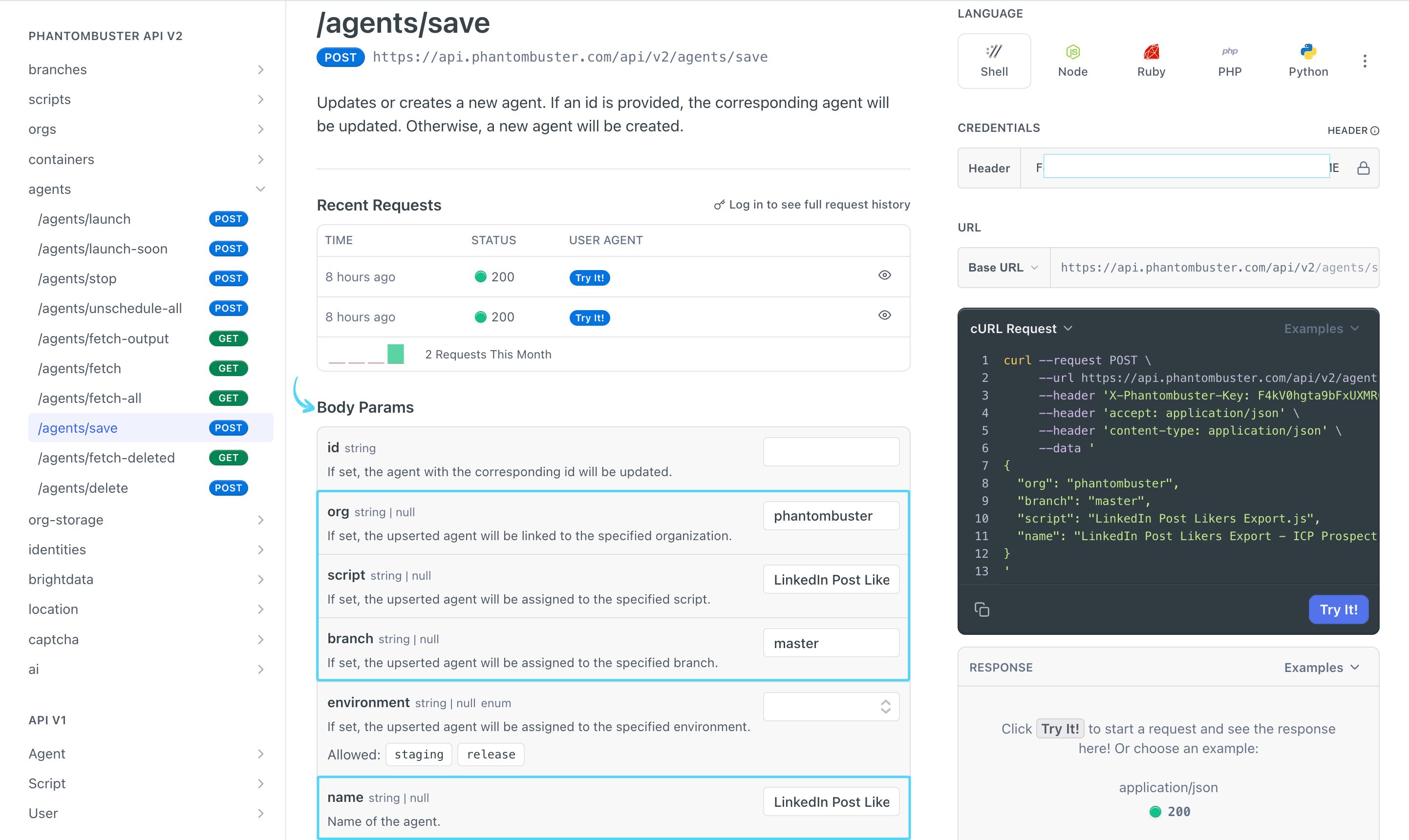Open environment enum select box
Viewport: 1409px width, 840px height.
point(831,707)
